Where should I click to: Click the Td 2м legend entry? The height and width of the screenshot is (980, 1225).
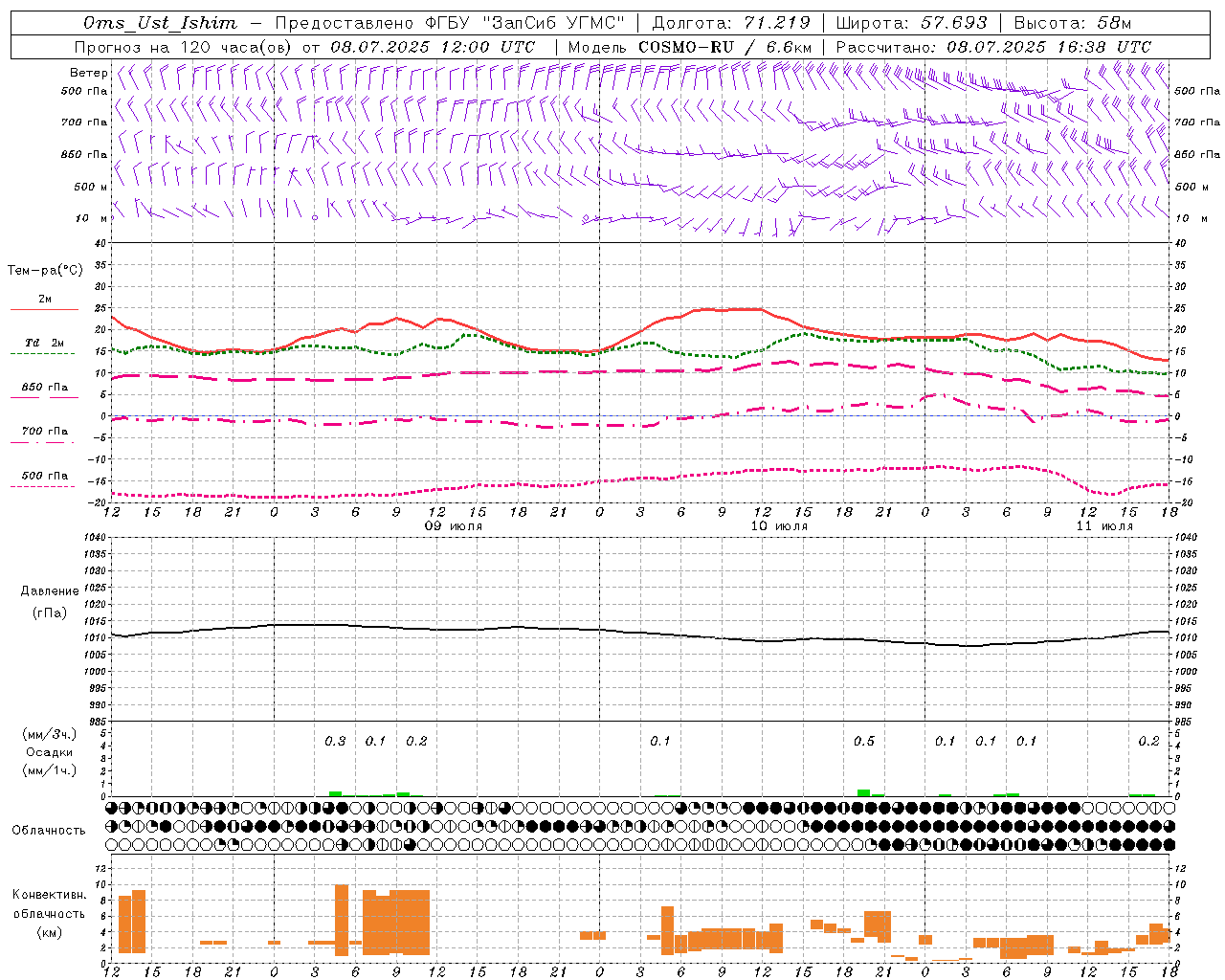click(x=45, y=343)
